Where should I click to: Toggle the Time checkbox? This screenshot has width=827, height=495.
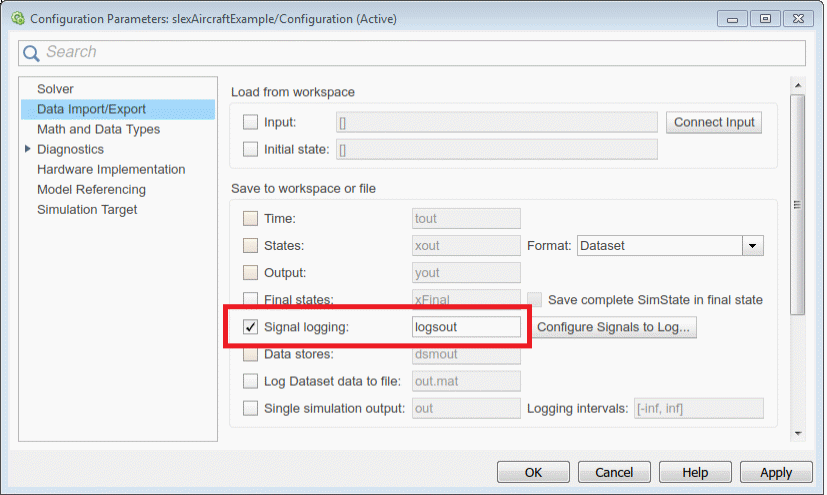[250, 218]
